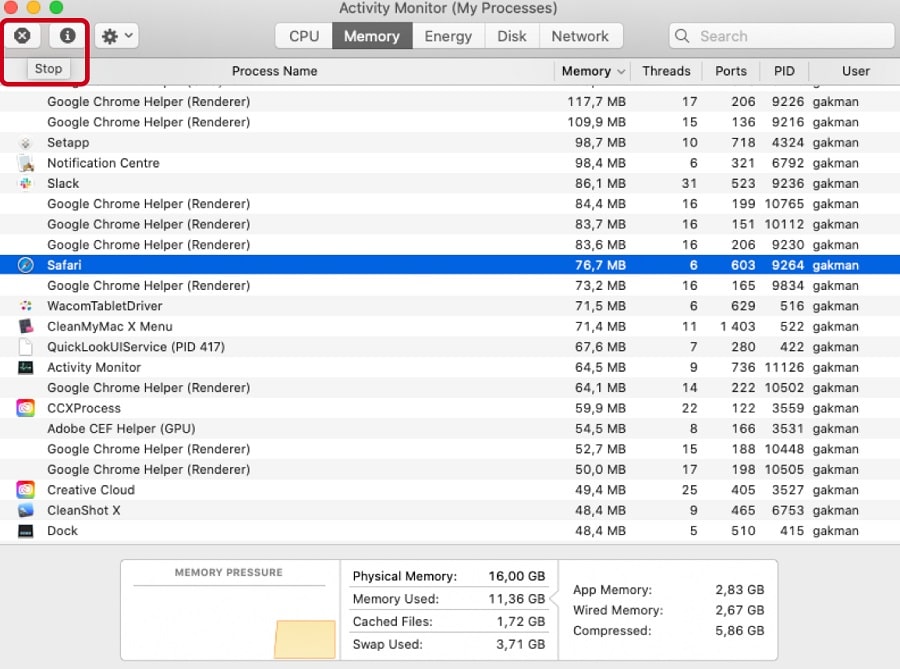Select Chrome Helper row with PID 9230

point(450,244)
